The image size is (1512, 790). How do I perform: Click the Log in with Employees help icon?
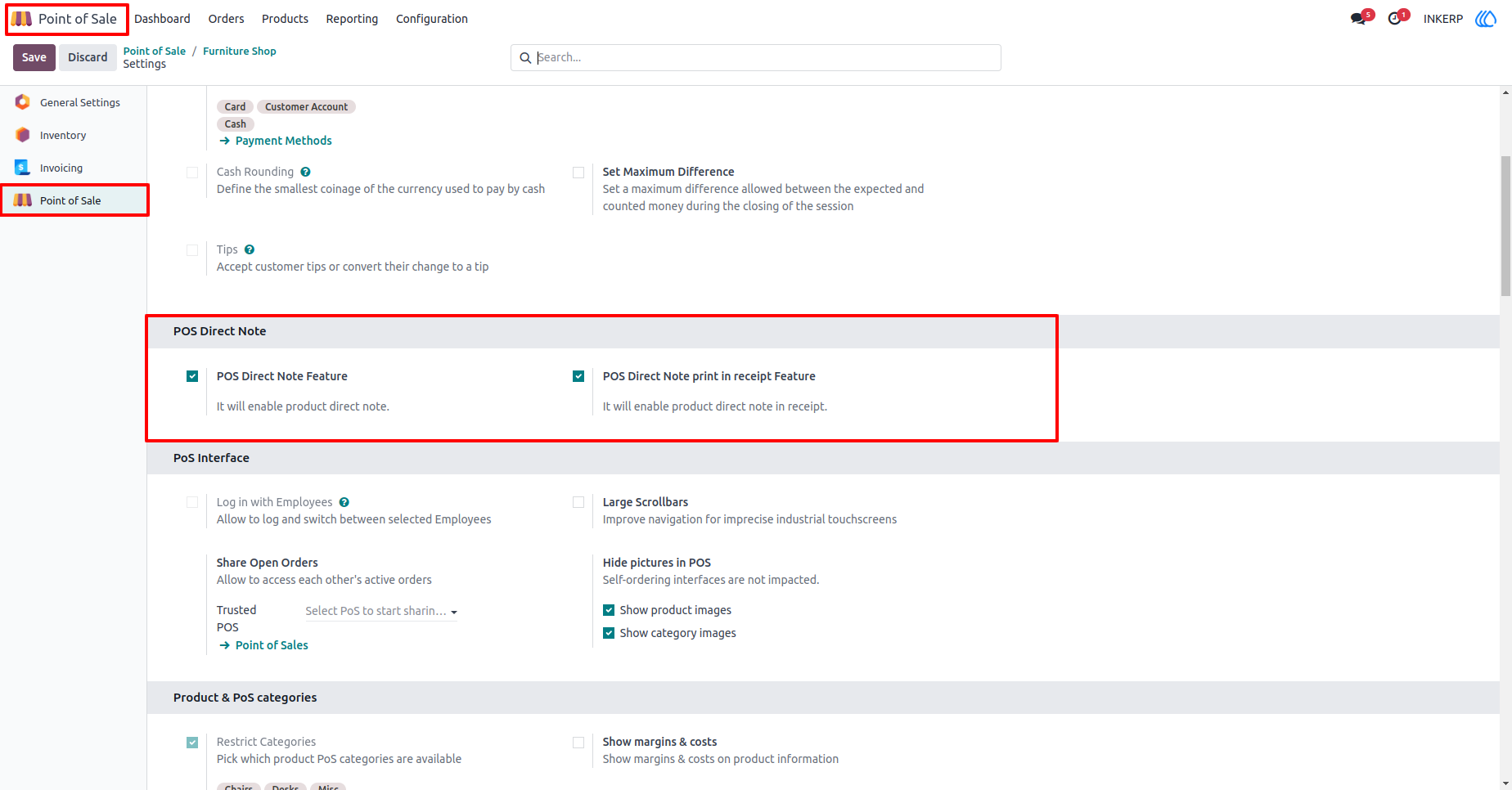pyautogui.click(x=344, y=502)
